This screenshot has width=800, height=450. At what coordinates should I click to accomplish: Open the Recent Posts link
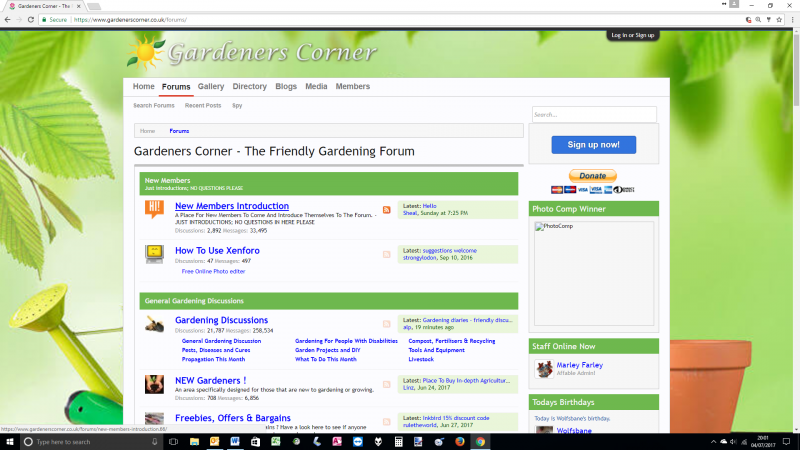coord(203,105)
